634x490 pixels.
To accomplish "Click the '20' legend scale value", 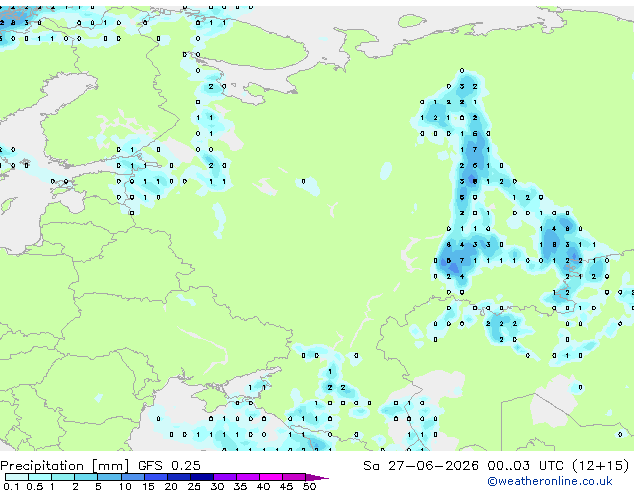I will coord(171,486).
